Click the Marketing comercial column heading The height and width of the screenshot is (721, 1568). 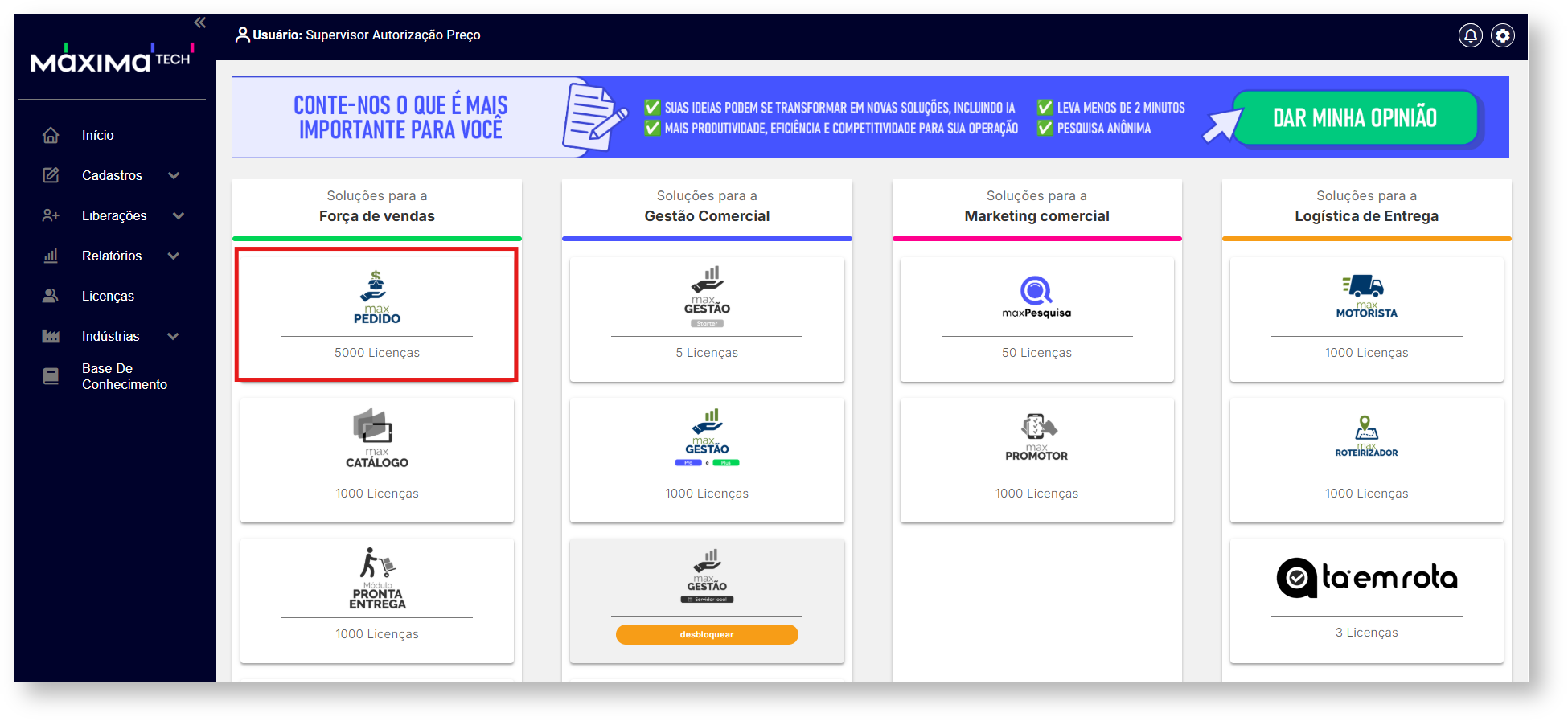tap(1036, 216)
